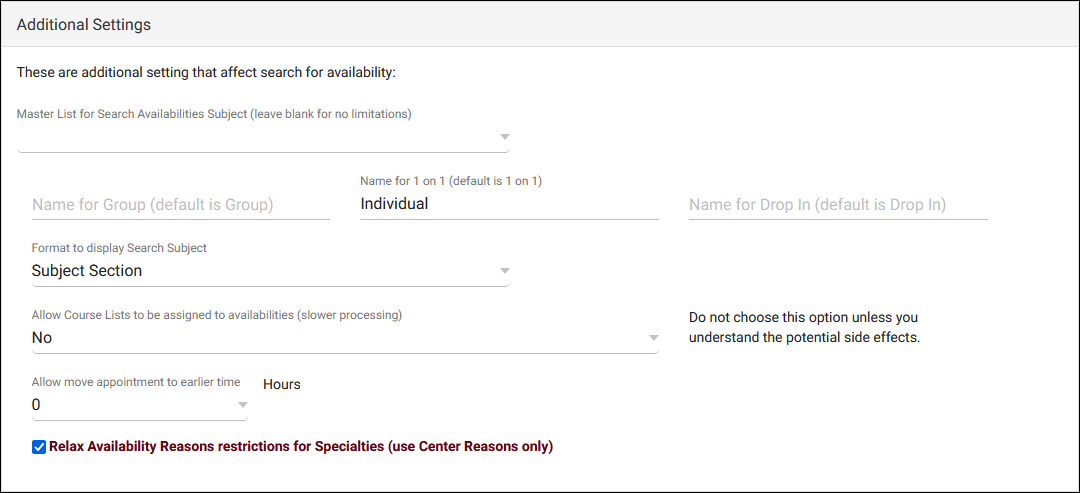Click the hours value 0
The height and width of the screenshot is (493, 1080).
tap(37, 405)
